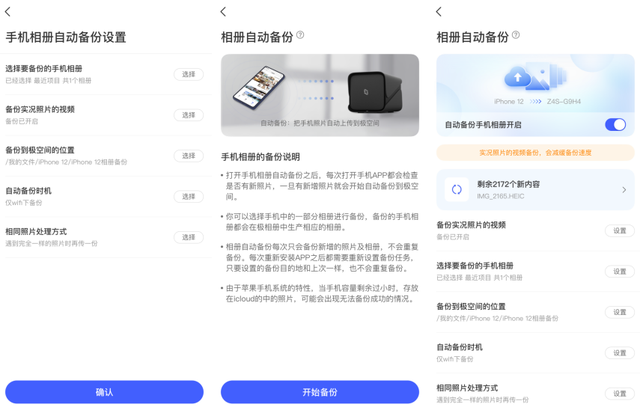Click 设置 beside 备份实况照片的视频

click(x=620, y=230)
